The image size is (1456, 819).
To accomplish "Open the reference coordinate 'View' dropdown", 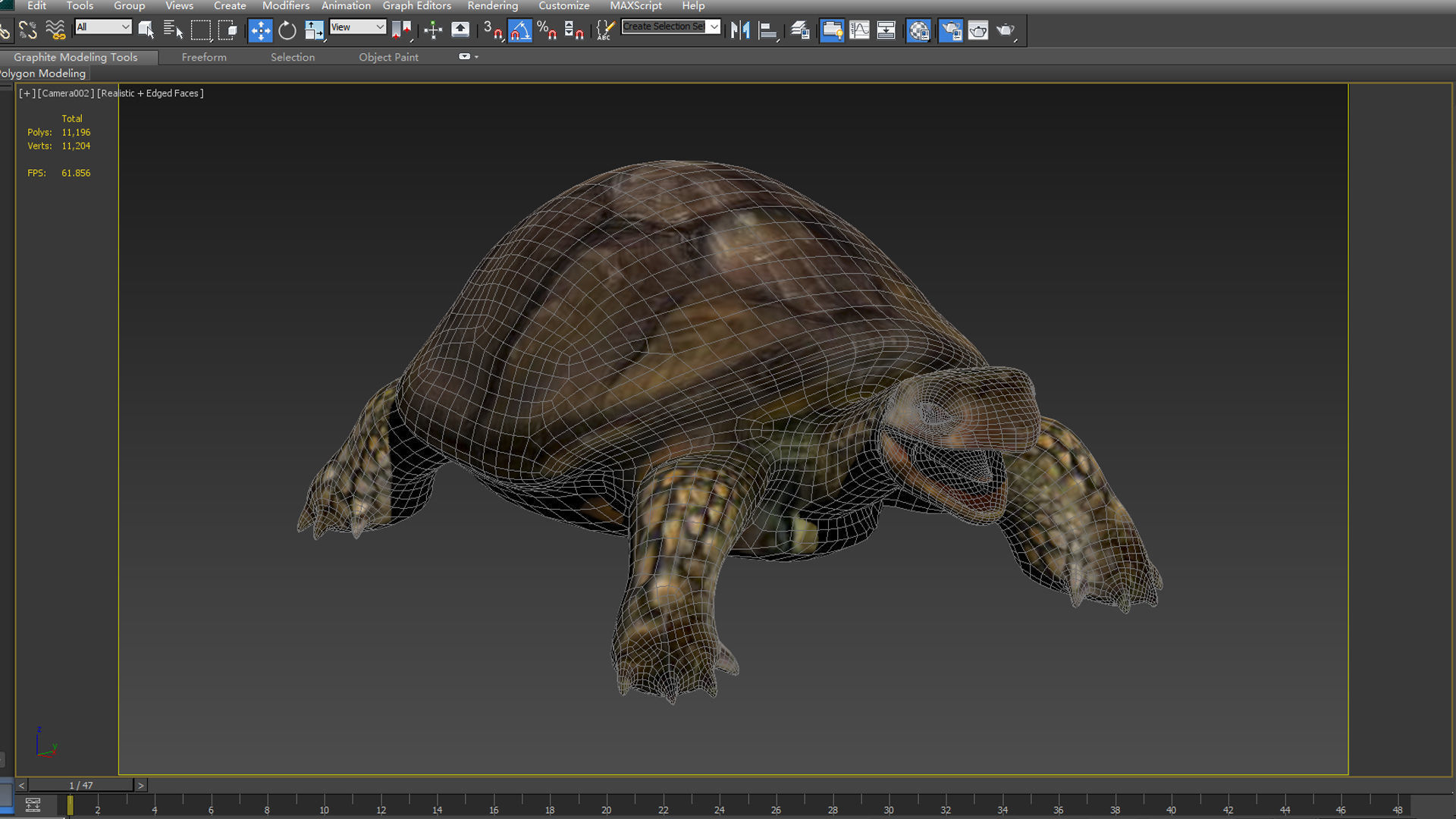I will coord(358,27).
